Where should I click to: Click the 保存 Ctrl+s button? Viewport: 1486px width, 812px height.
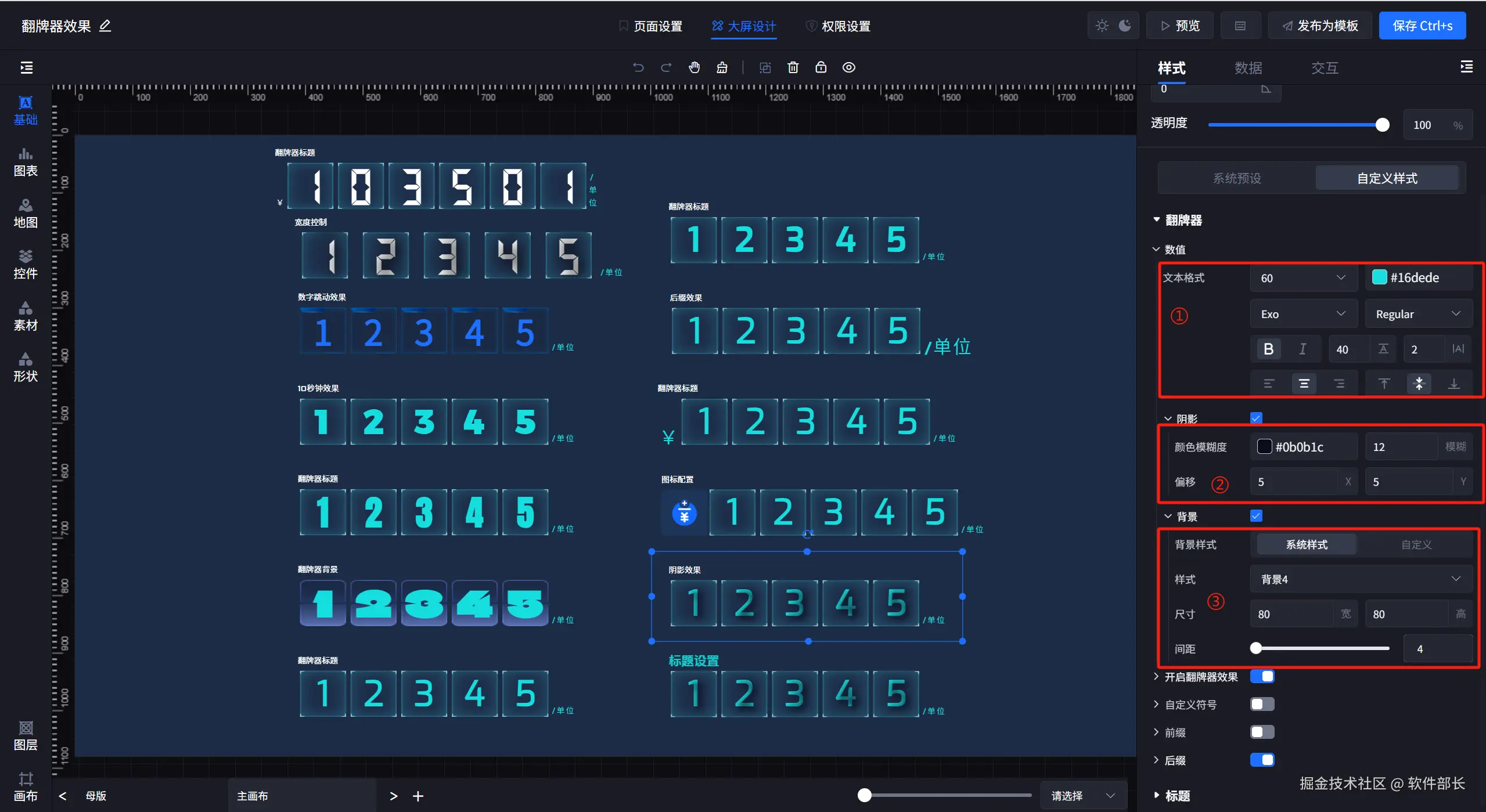(x=1422, y=26)
